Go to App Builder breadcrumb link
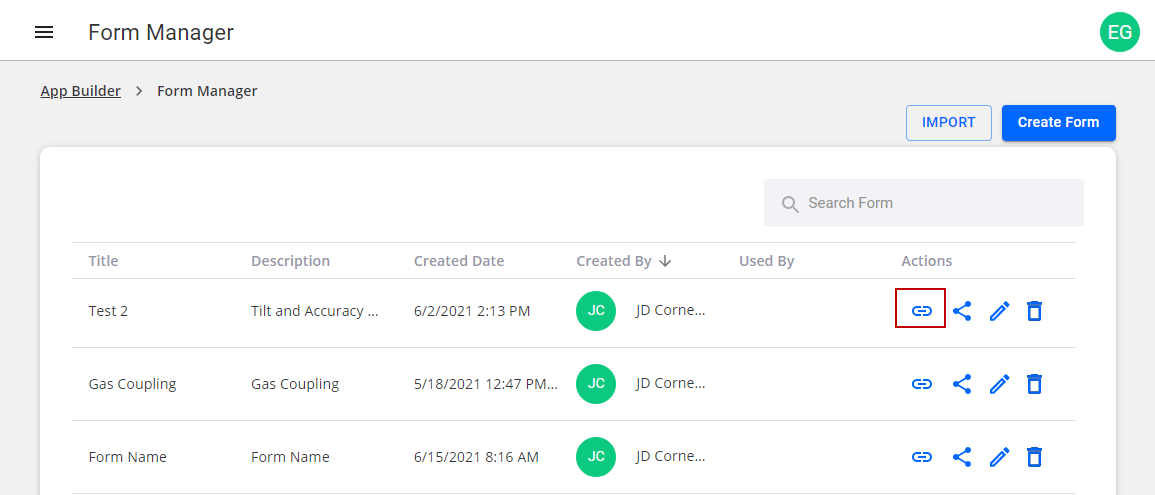The height and width of the screenshot is (495, 1155). click(x=80, y=91)
